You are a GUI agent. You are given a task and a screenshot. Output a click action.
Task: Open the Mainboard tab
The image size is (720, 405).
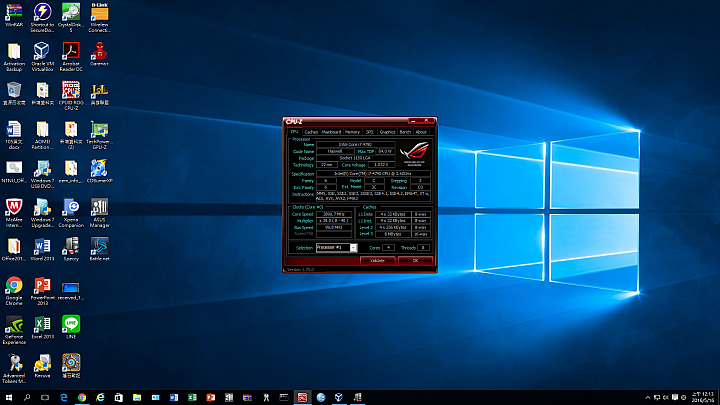pos(331,131)
